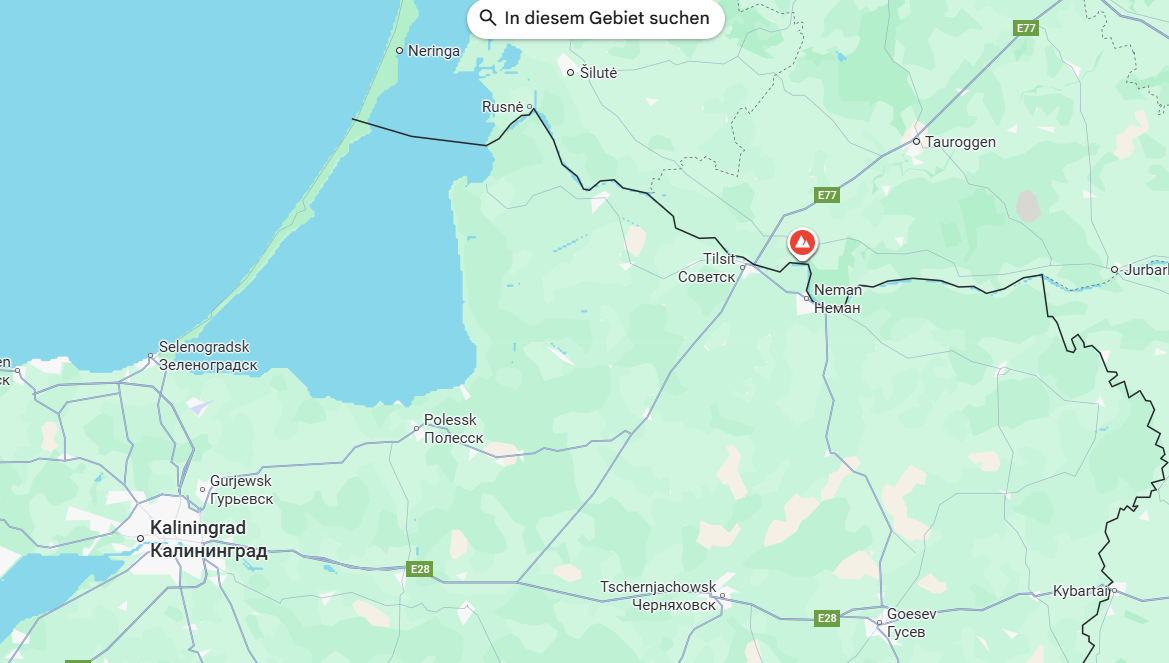The image size is (1169, 663).
Task: Select the Tschernjachowsk Черняховск label
Action: [x=658, y=596]
